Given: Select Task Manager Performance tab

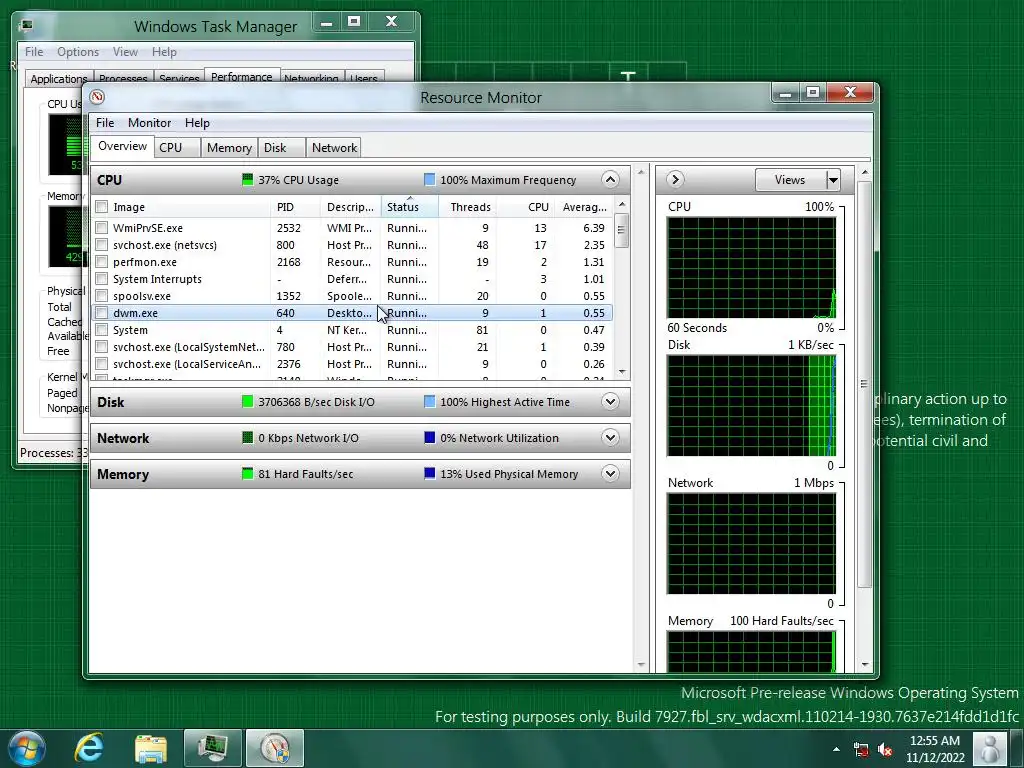Looking at the screenshot, I should (242, 76).
